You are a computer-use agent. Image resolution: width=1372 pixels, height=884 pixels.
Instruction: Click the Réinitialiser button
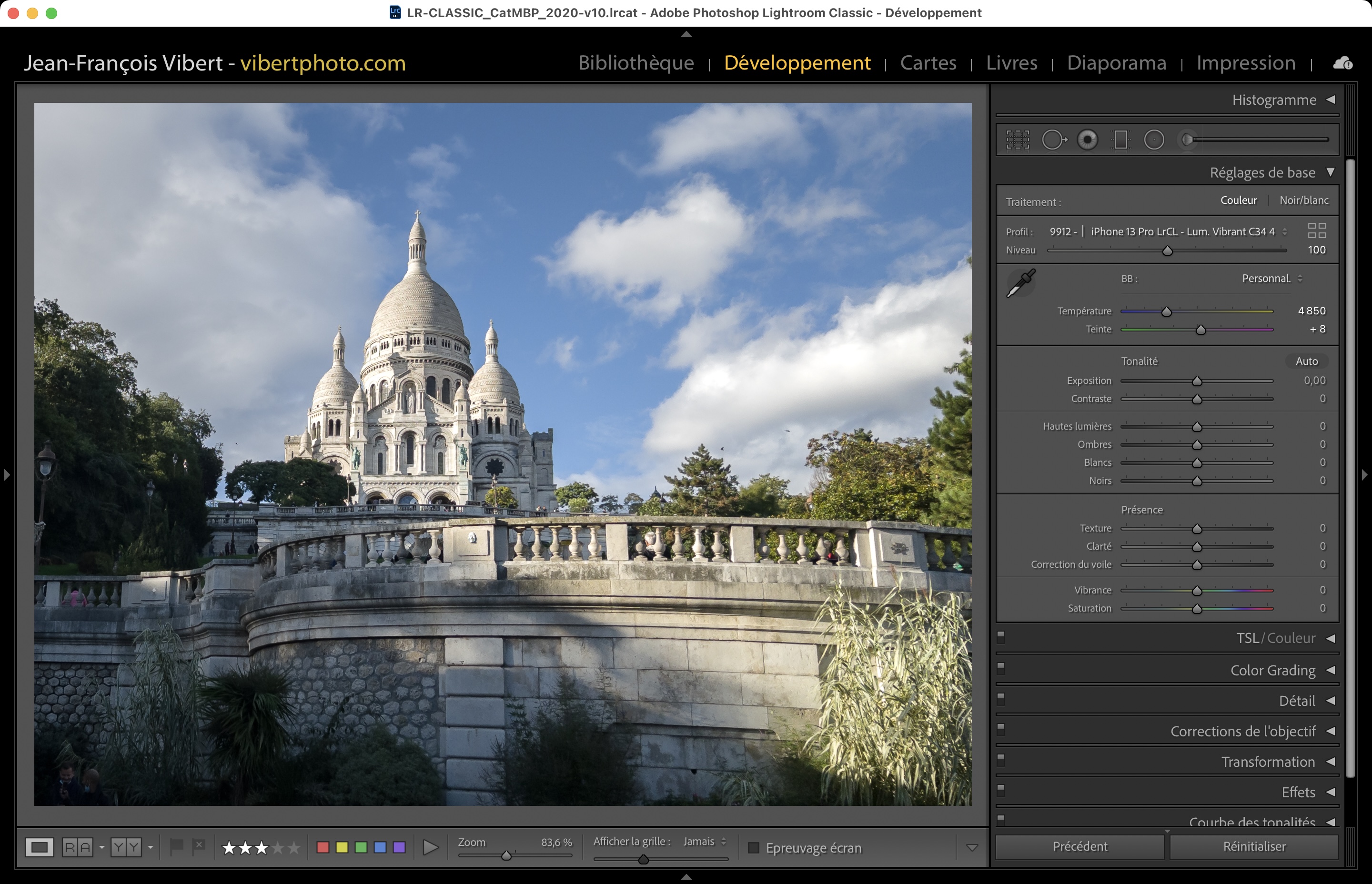point(1254,847)
